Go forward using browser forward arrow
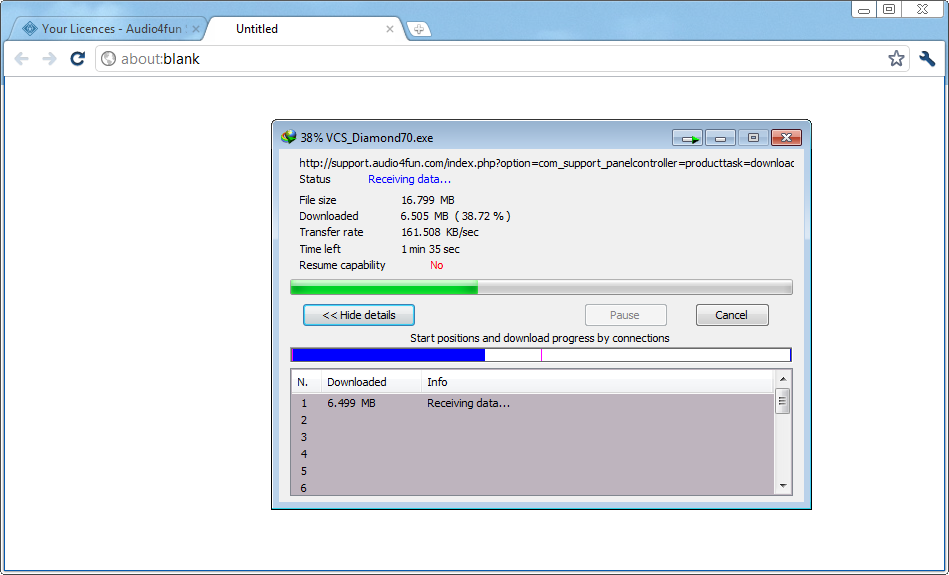Screen dimensions: 949x575 pyautogui.click(x=49, y=59)
